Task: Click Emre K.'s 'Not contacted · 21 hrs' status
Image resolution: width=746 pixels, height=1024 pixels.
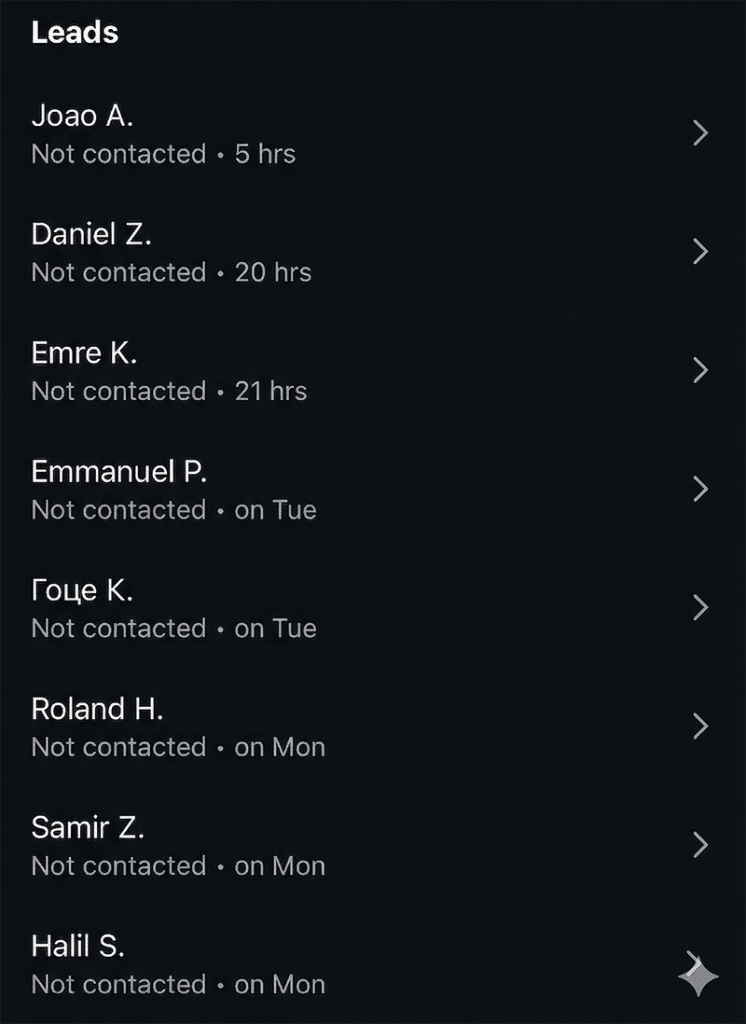Action: click(169, 391)
